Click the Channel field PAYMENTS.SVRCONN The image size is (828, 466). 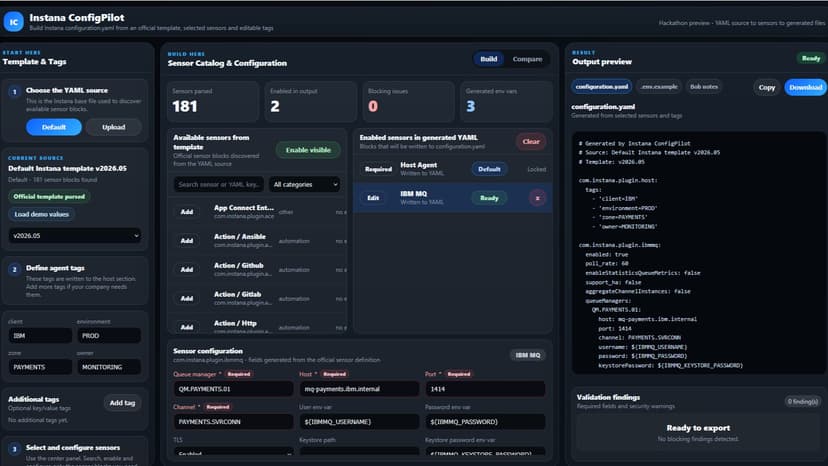pos(233,422)
